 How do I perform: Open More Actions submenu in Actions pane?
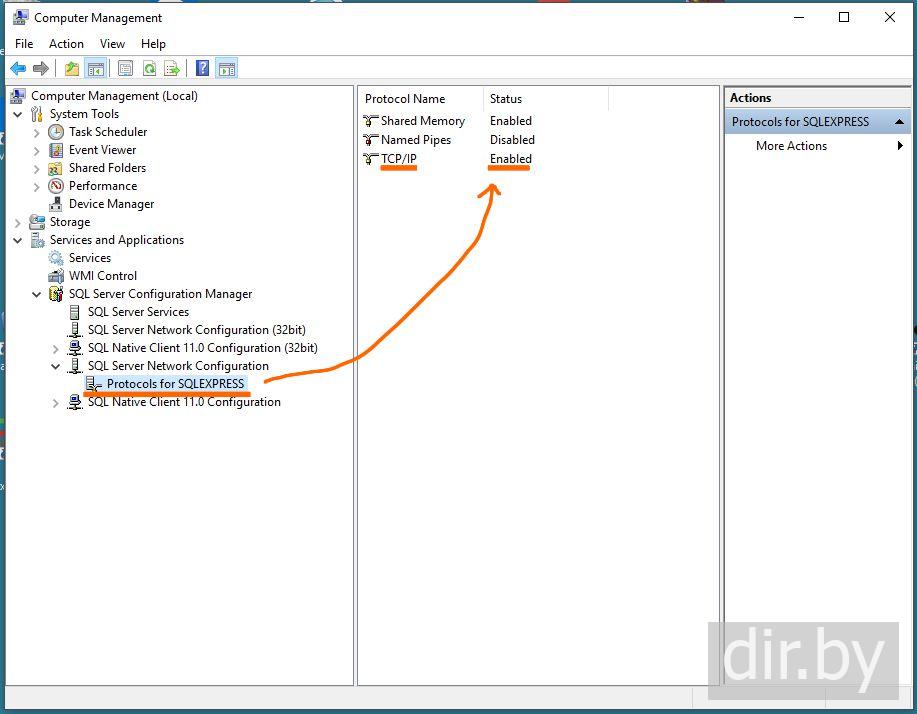coord(791,146)
